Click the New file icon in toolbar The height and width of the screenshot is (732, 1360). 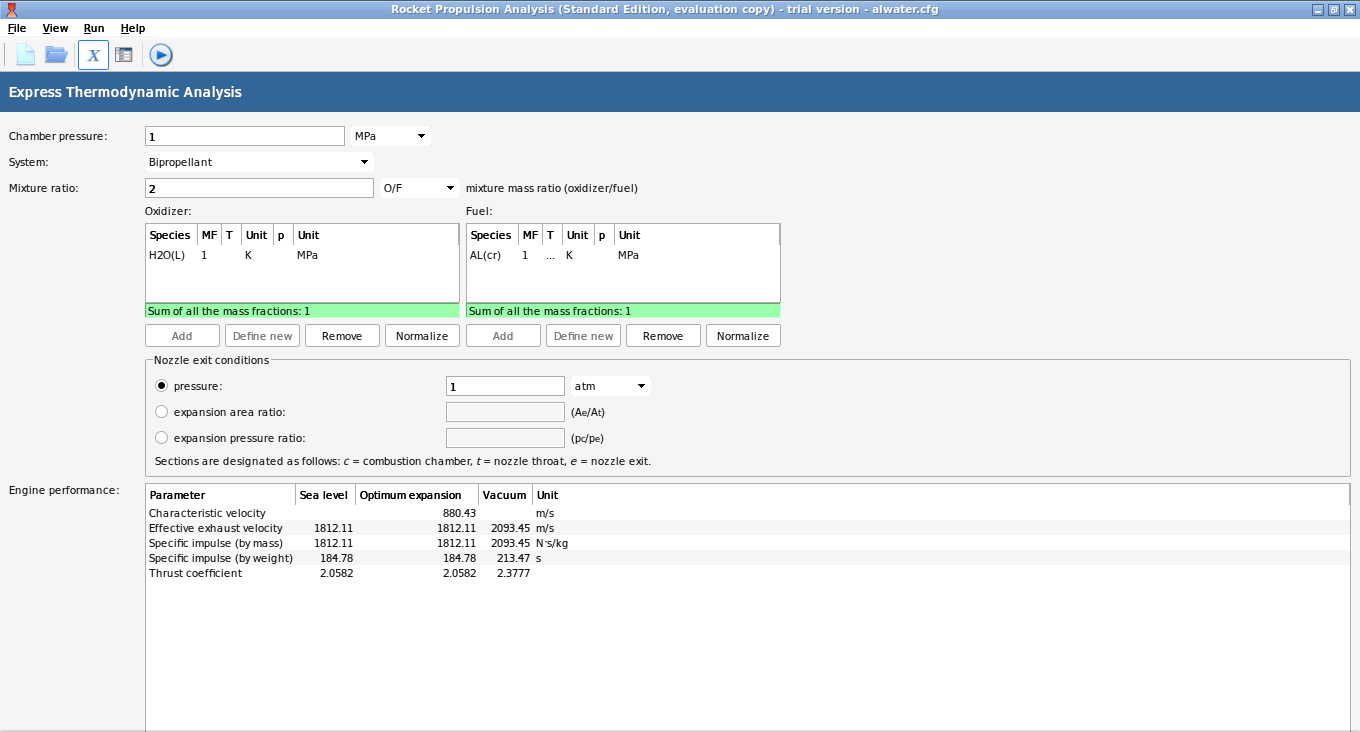pos(26,55)
